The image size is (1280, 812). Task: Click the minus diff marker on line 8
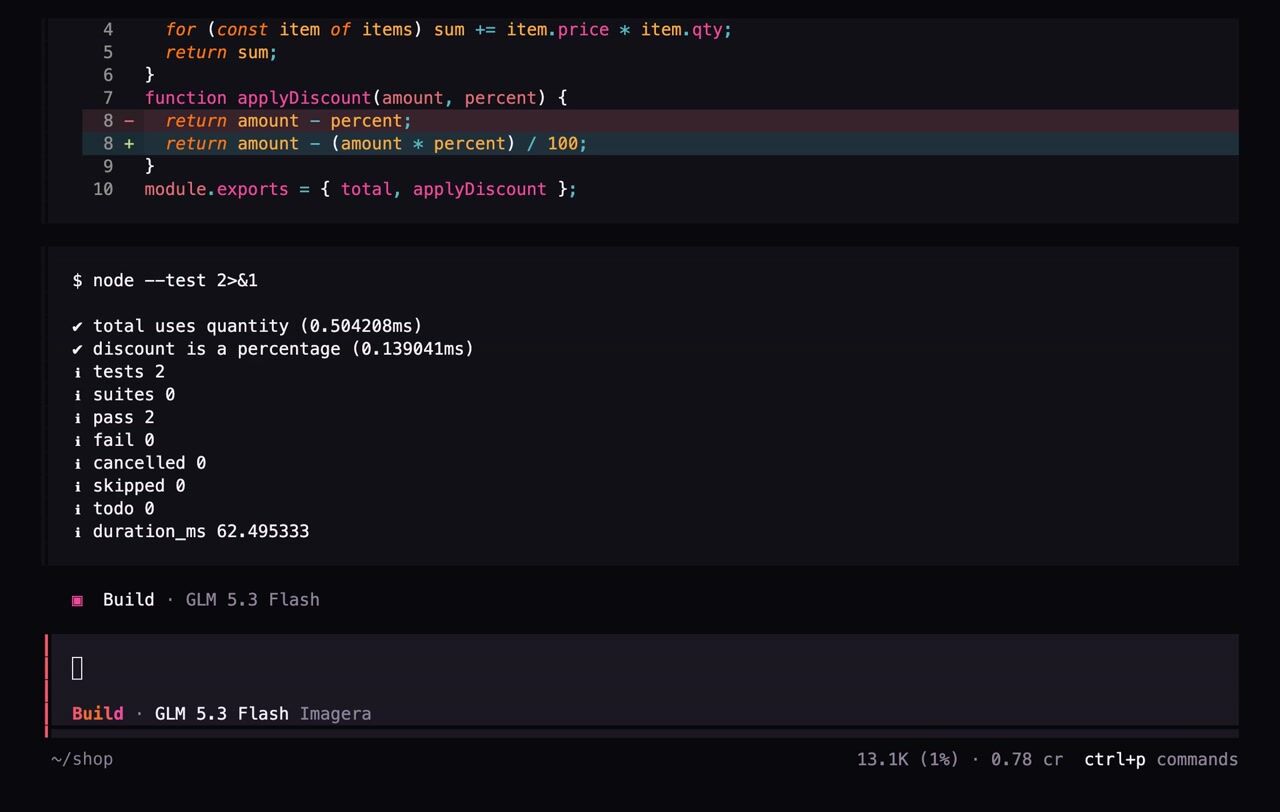tap(129, 121)
